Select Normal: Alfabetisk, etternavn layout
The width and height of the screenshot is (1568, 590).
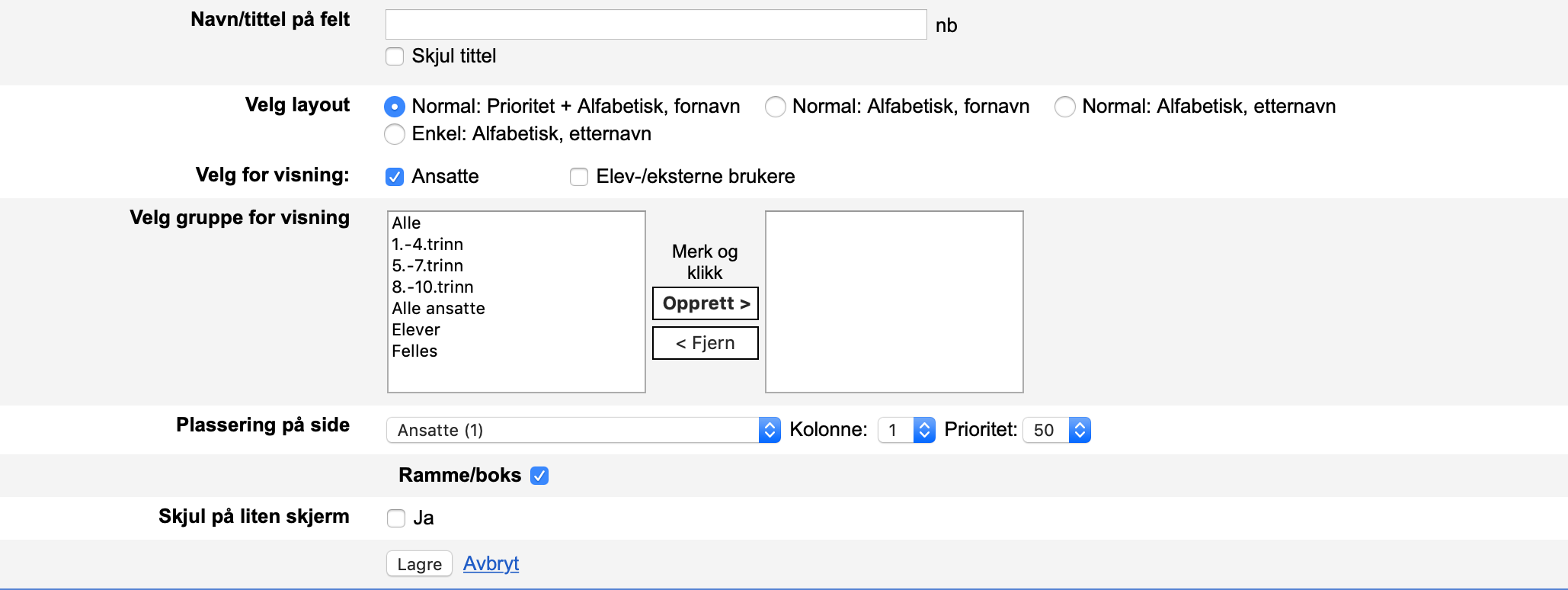tap(1064, 107)
